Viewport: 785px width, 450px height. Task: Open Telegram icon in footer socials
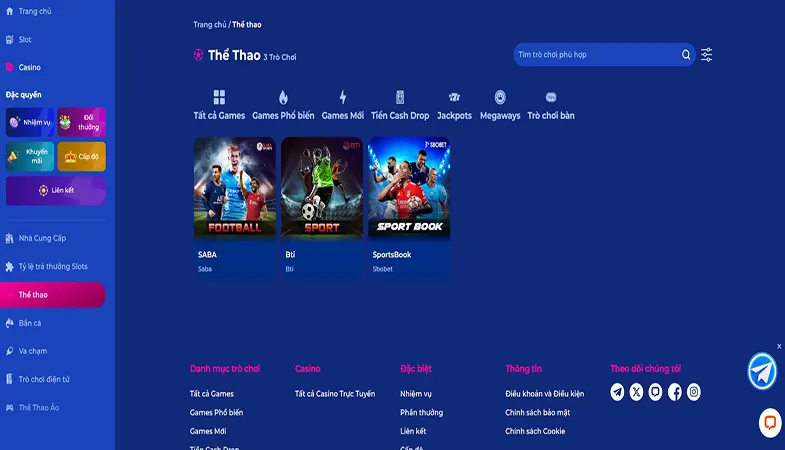click(x=617, y=392)
